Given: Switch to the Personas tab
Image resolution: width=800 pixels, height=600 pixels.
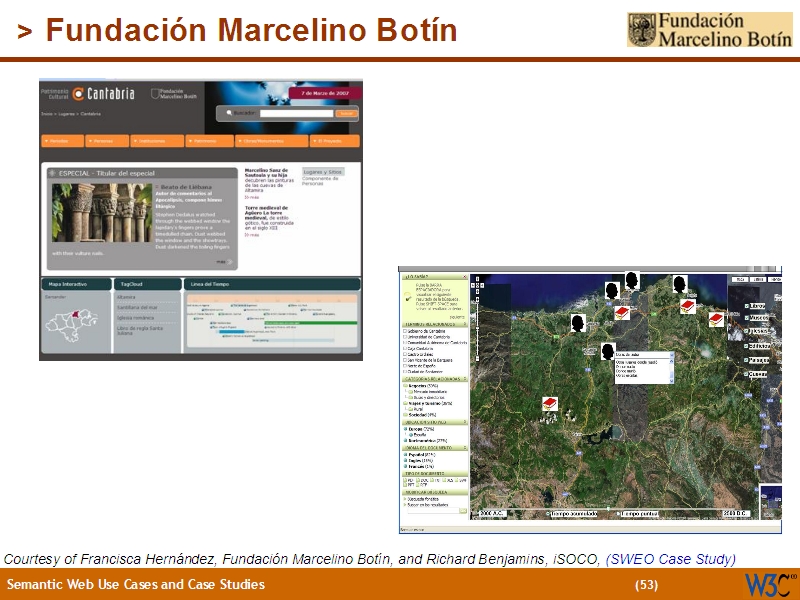Looking at the screenshot, I should tap(101, 140).
